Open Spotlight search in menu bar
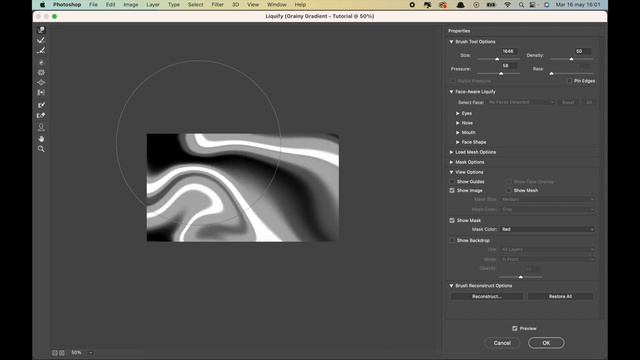The width and height of the screenshot is (640, 360). 521,4
